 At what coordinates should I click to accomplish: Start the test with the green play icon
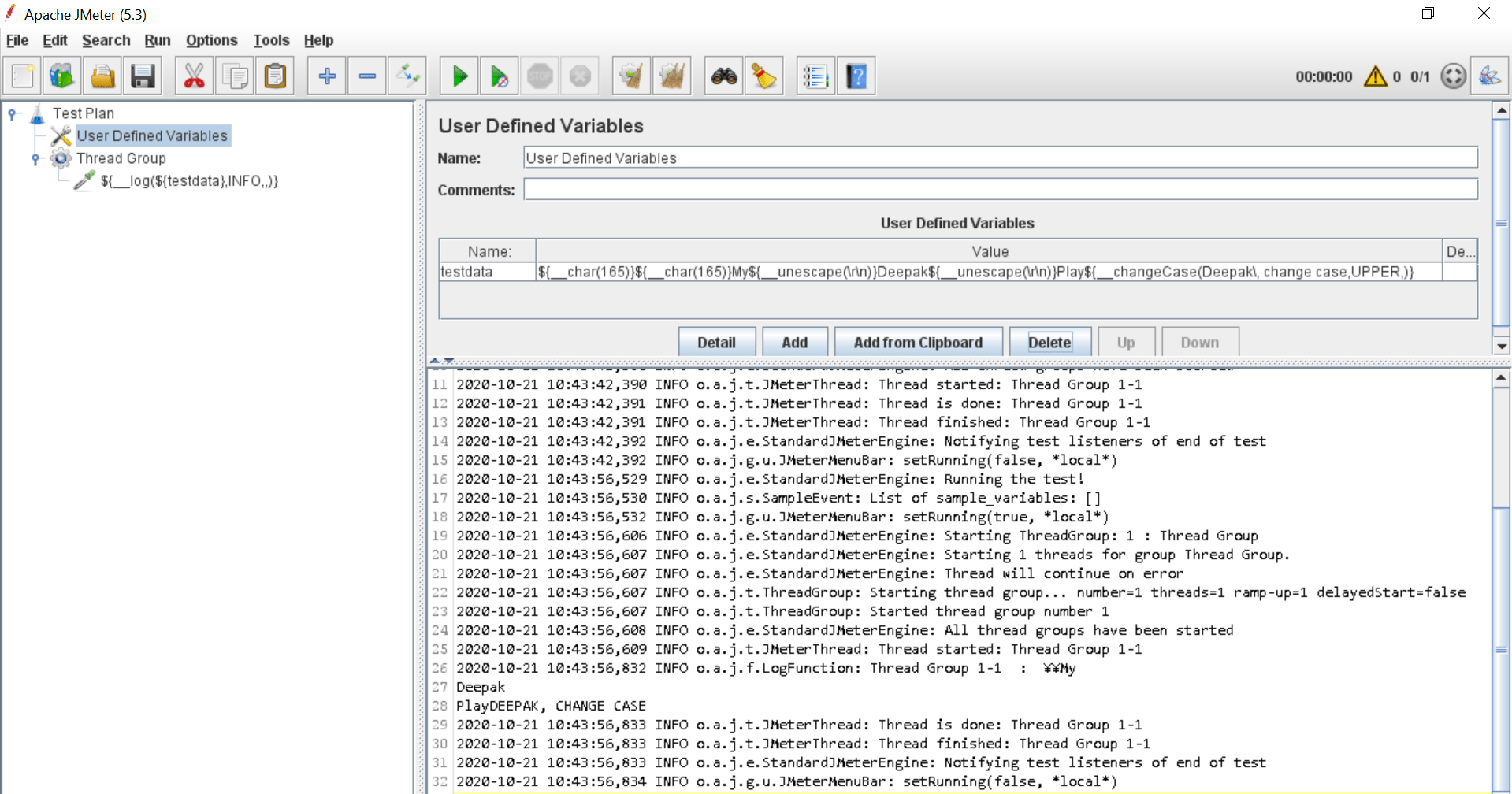pyautogui.click(x=459, y=76)
